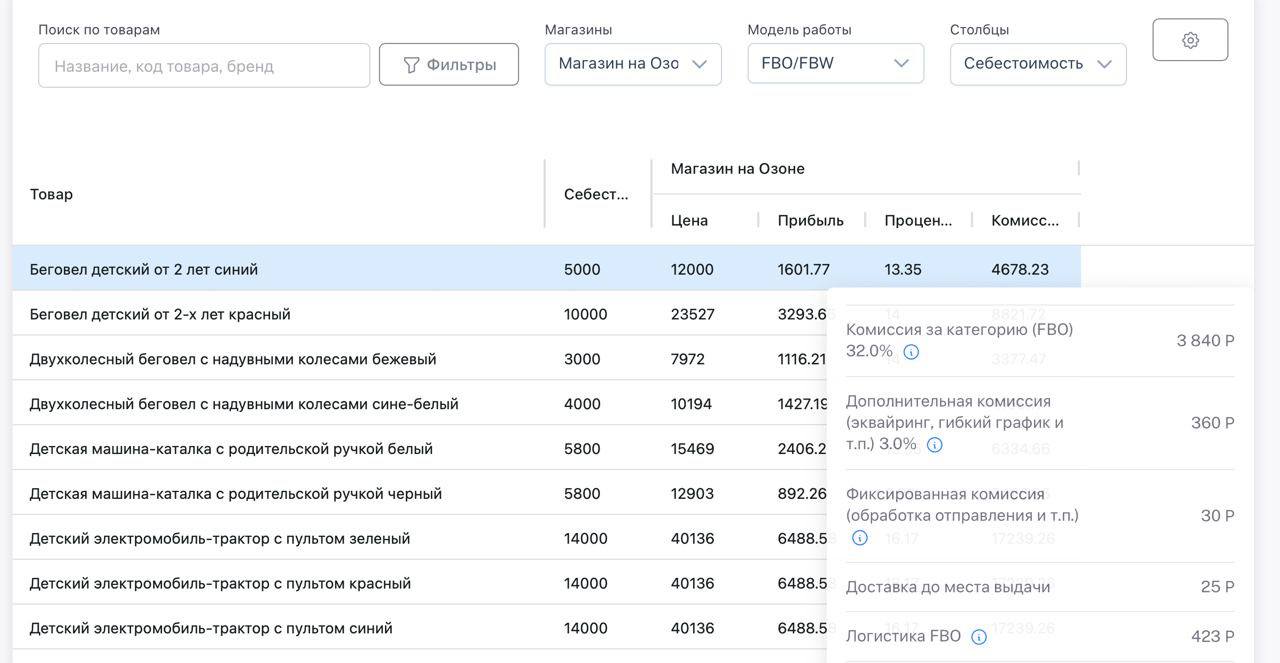Click the 3 840 ₽ category commission amount
Image resolution: width=1280 pixels, height=663 pixels.
click(1205, 341)
